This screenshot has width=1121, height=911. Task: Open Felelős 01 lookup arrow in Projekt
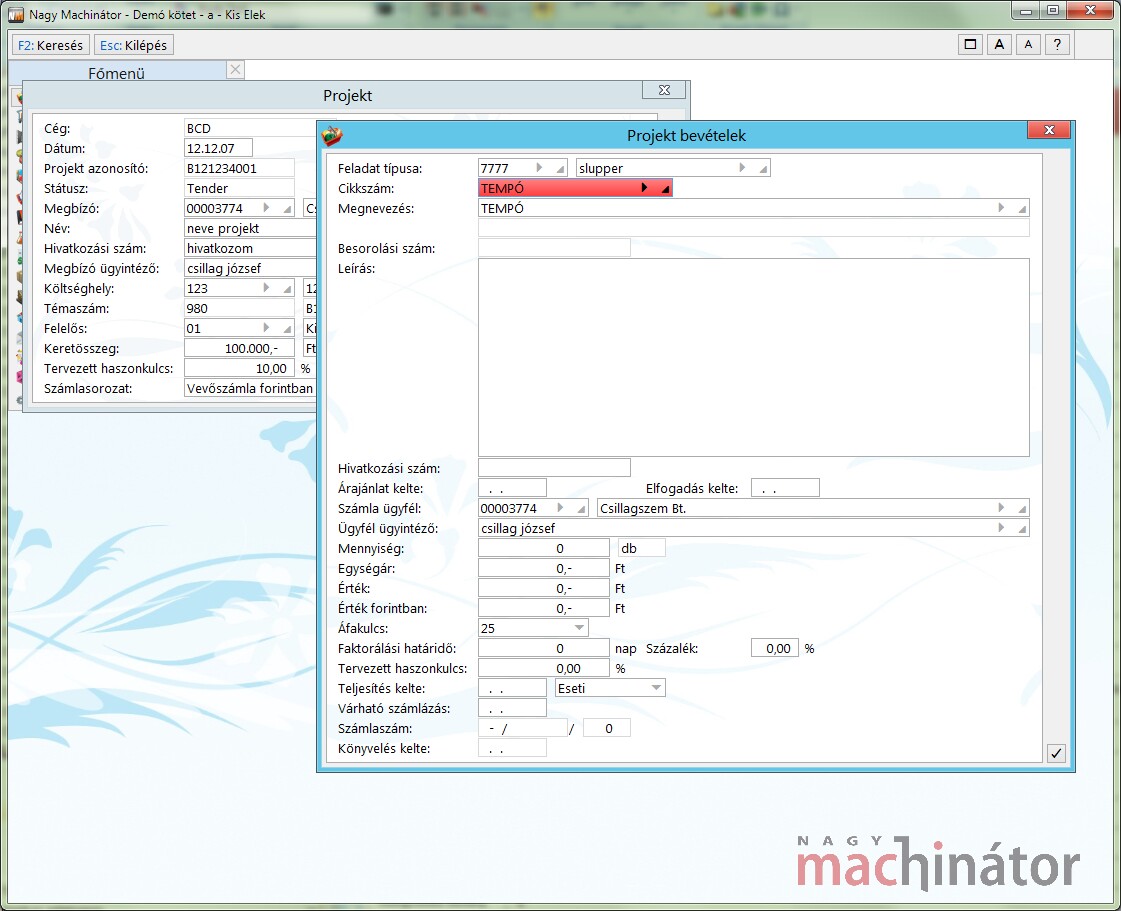(267, 328)
